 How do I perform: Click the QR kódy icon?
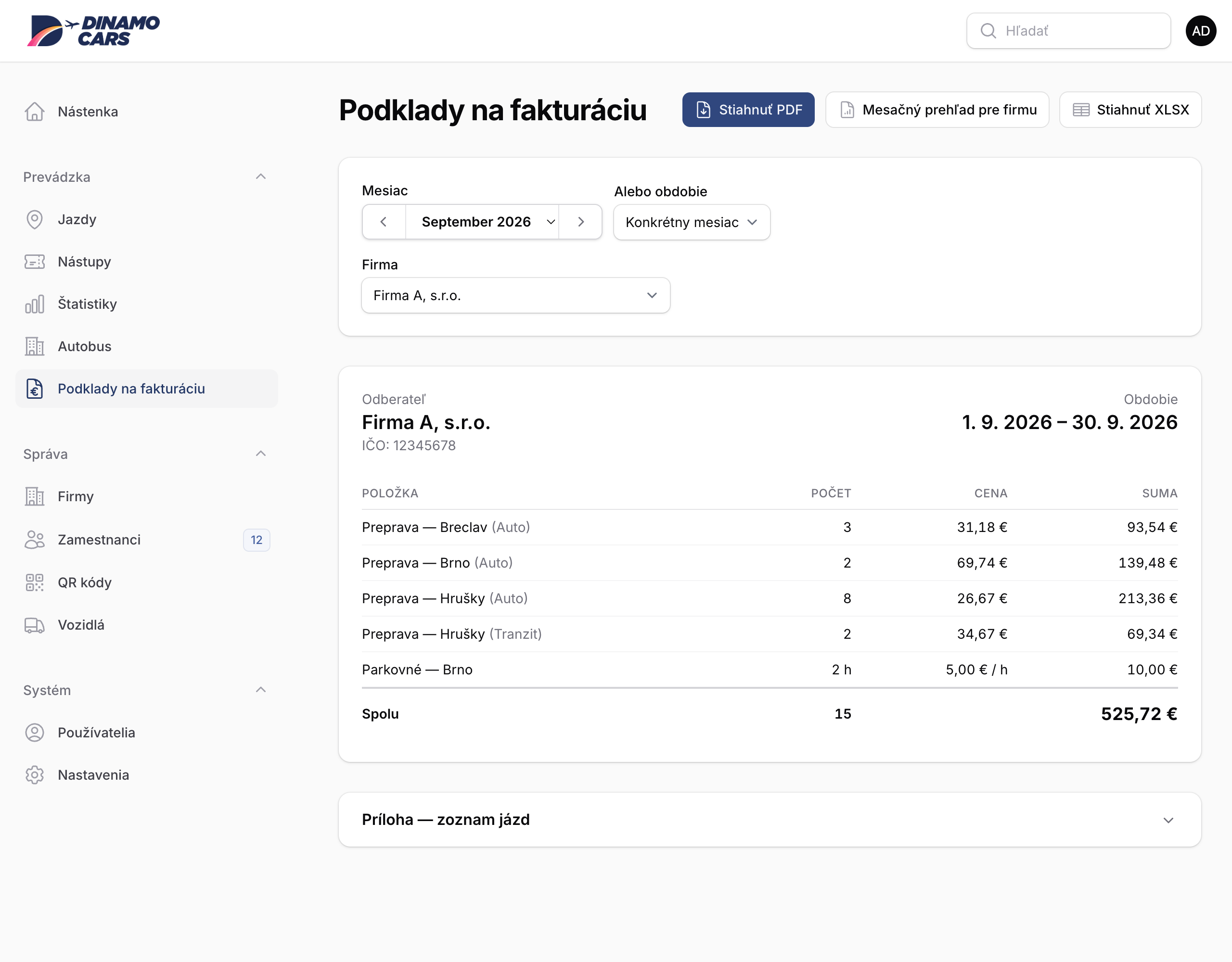(35, 582)
